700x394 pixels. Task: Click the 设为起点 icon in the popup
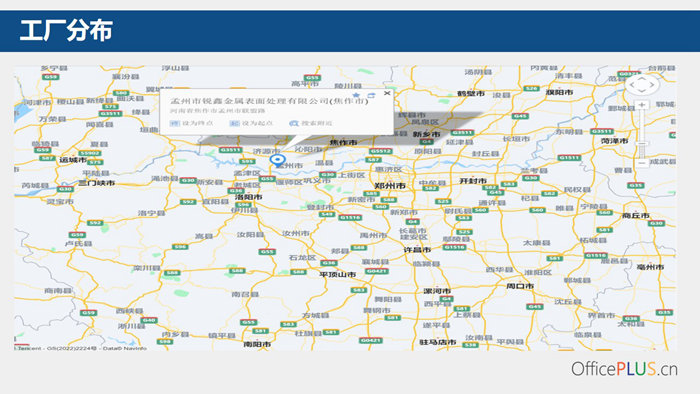[234, 123]
